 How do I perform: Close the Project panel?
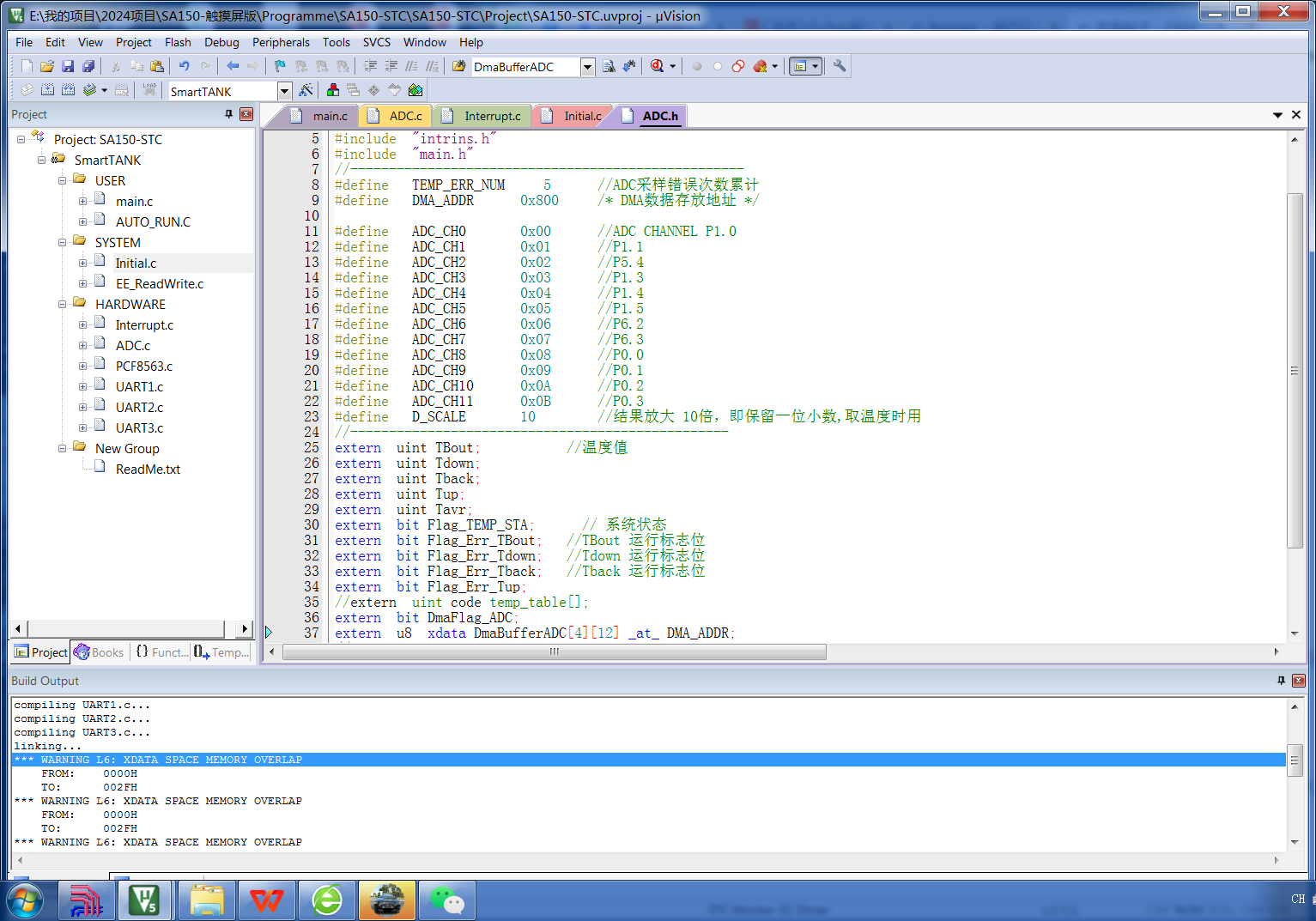tap(246, 114)
